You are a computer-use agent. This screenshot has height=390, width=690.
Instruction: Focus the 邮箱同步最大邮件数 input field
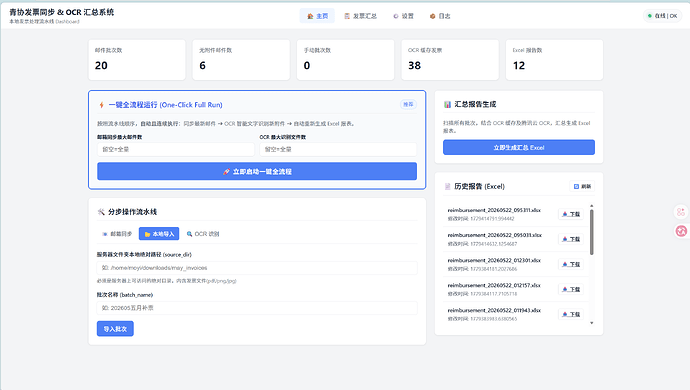[x=176, y=149]
